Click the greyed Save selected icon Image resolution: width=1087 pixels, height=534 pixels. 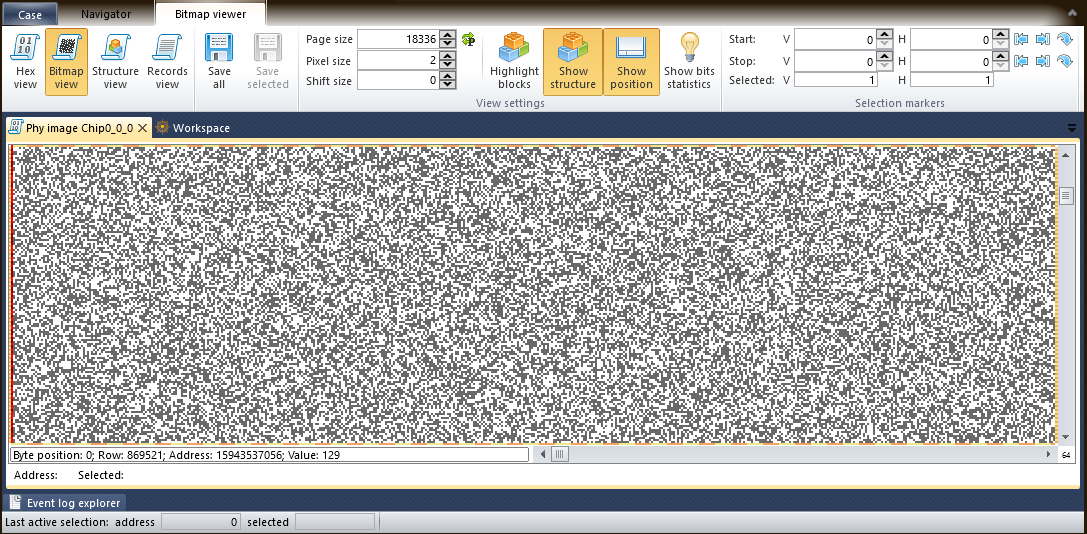pos(268,49)
